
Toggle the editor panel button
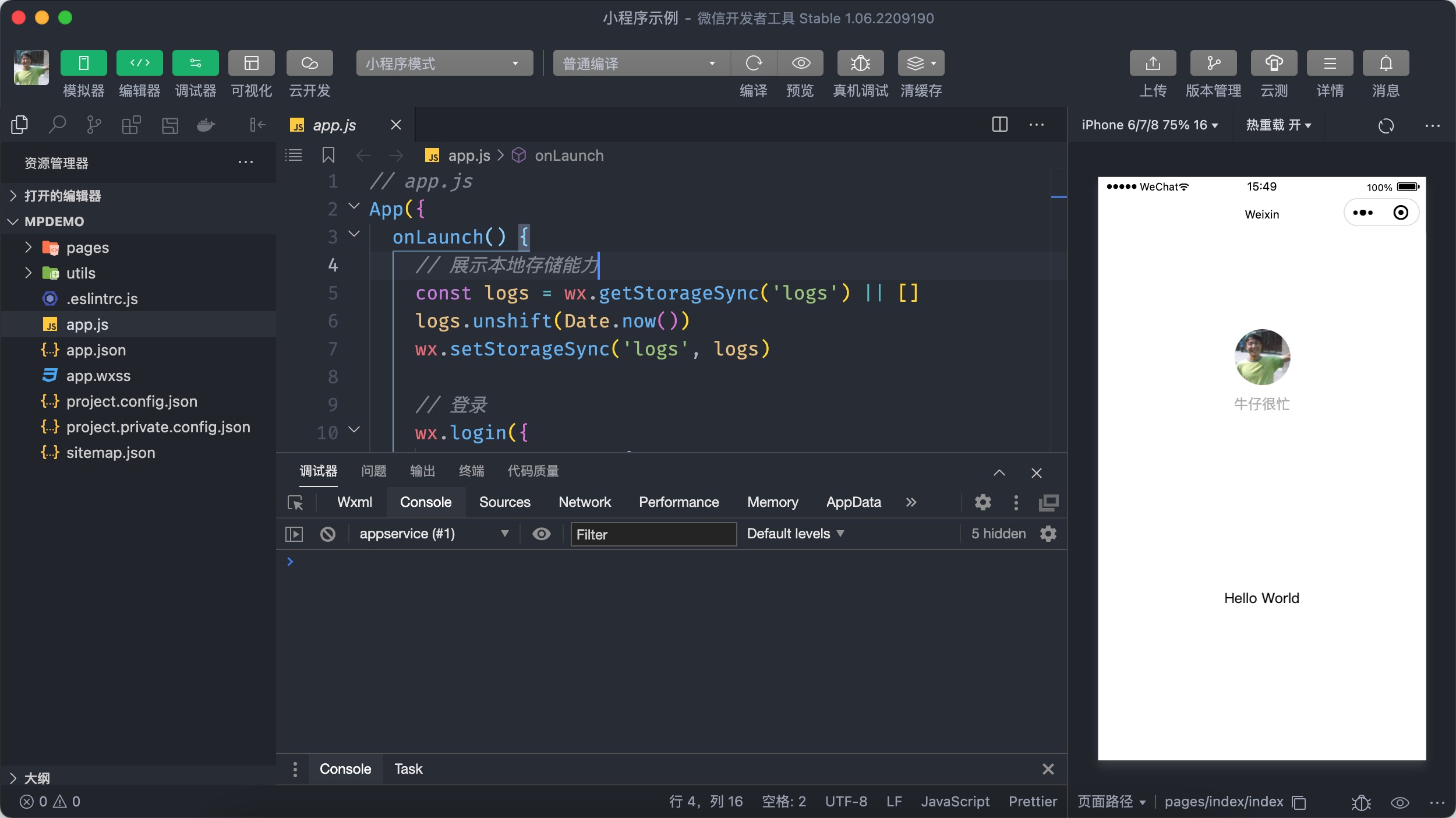point(139,63)
